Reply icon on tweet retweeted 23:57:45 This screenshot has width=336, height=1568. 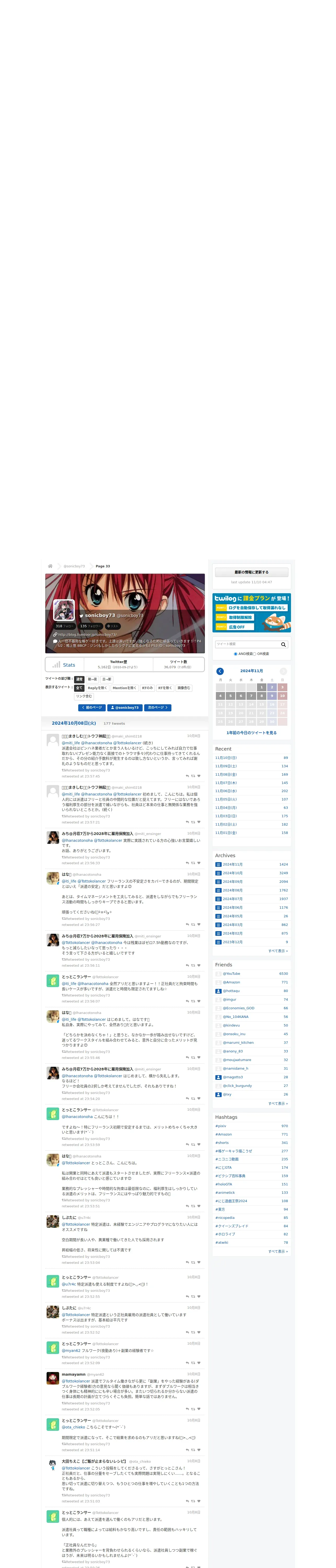[x=187, y=776]
